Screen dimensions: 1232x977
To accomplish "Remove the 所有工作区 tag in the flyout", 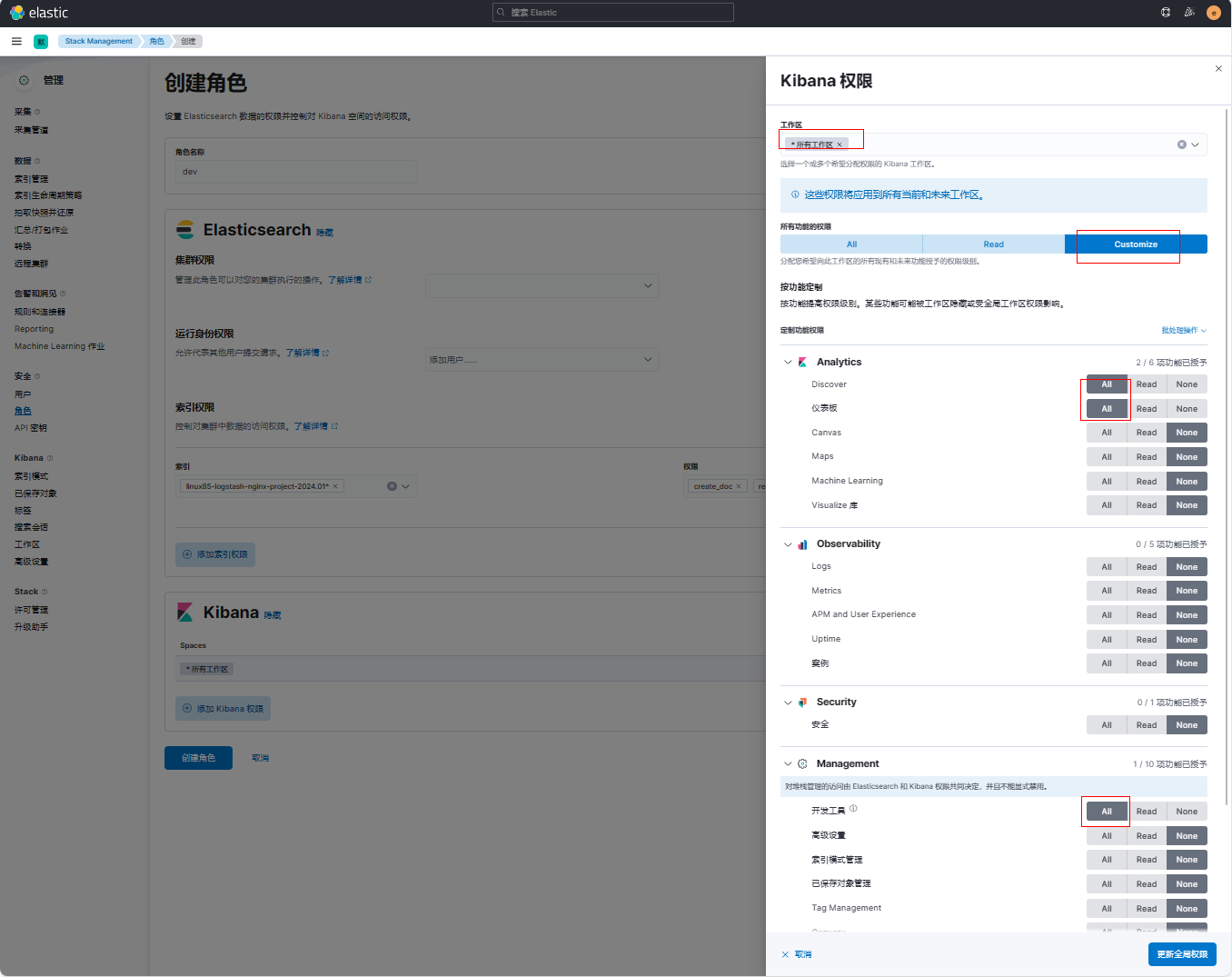I will [x=840, y=145].
